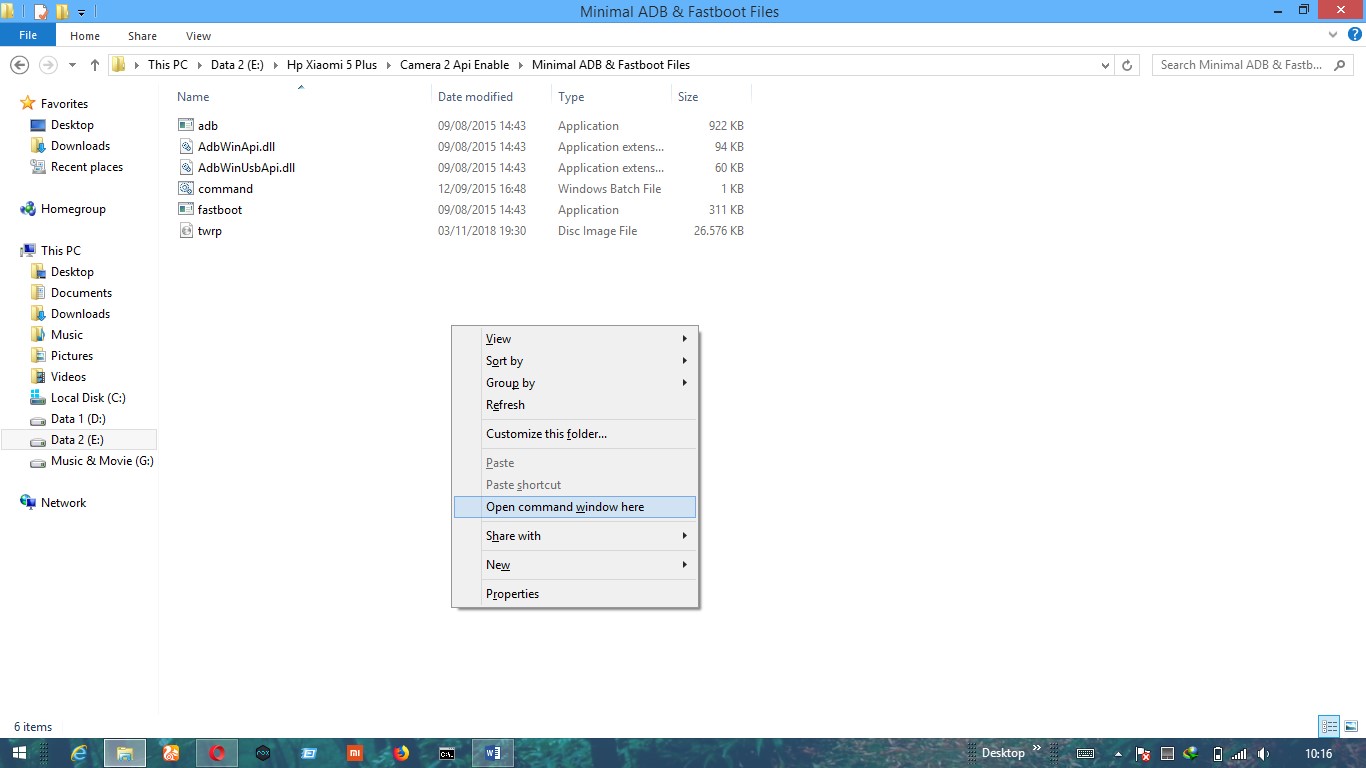Click the Properties quick access icon
The image size is (1366, 768).
click(41, 12)
